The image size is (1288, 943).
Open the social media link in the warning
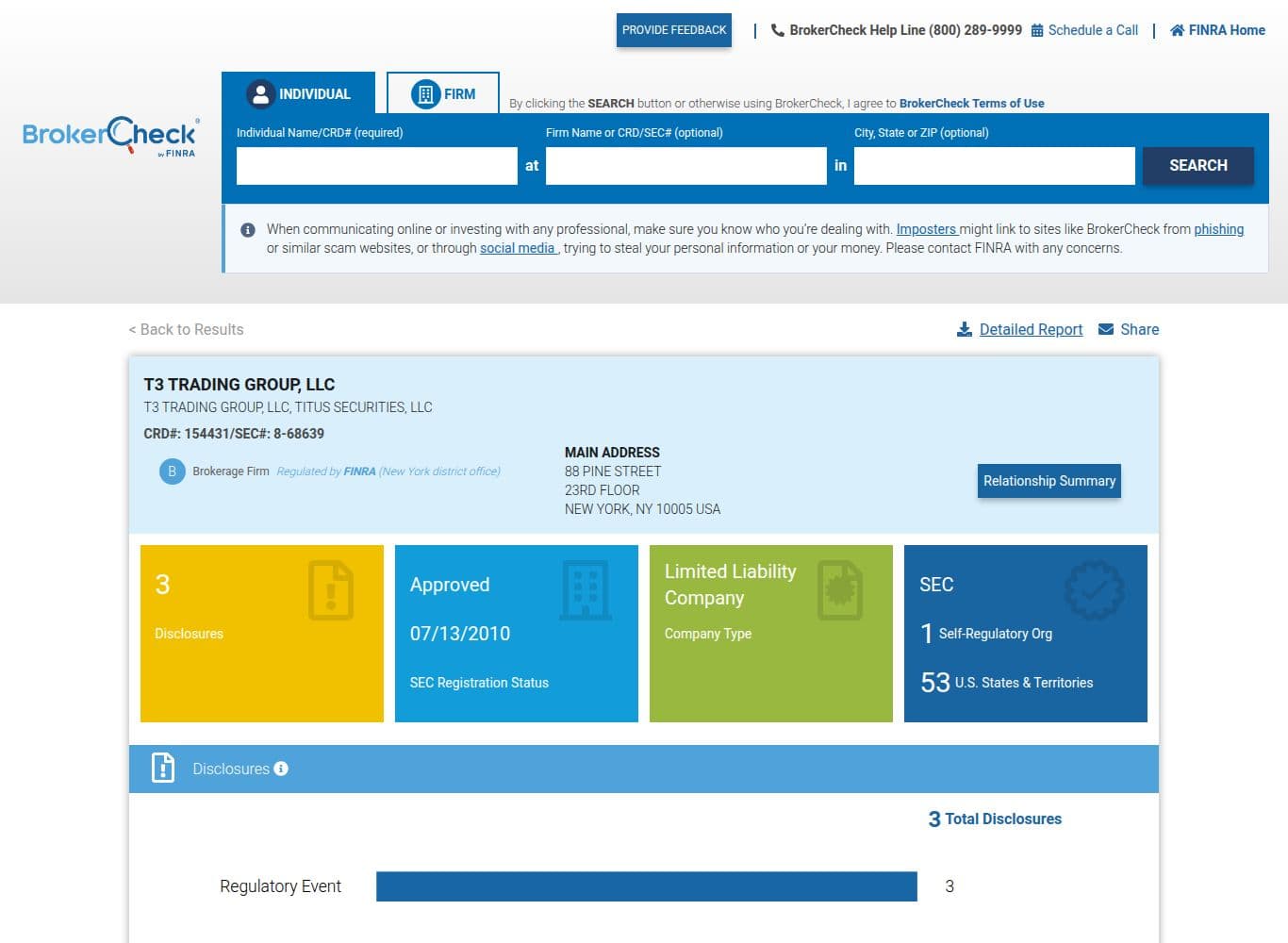[518, 248]
